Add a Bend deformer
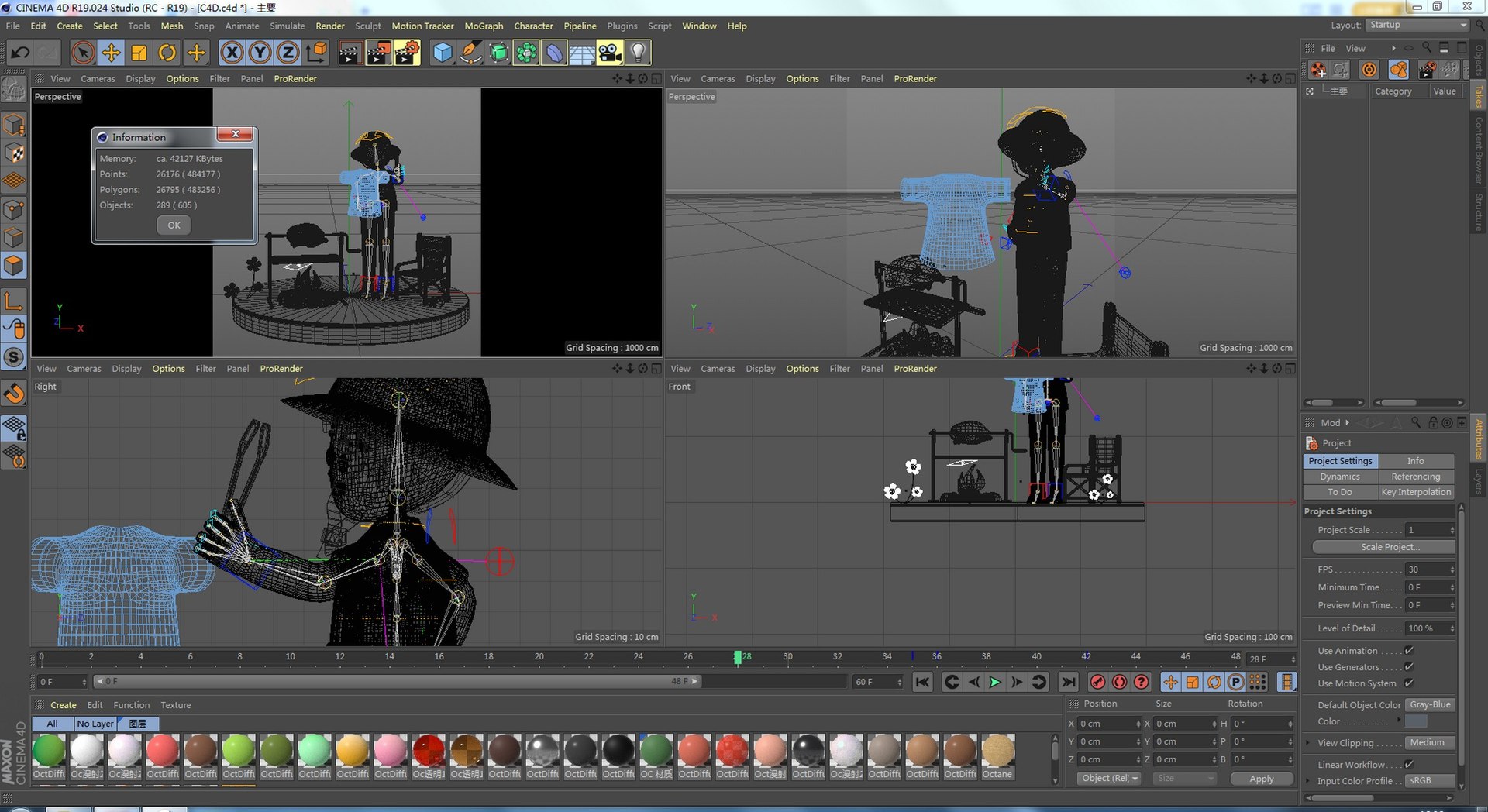 click(554, 53)
